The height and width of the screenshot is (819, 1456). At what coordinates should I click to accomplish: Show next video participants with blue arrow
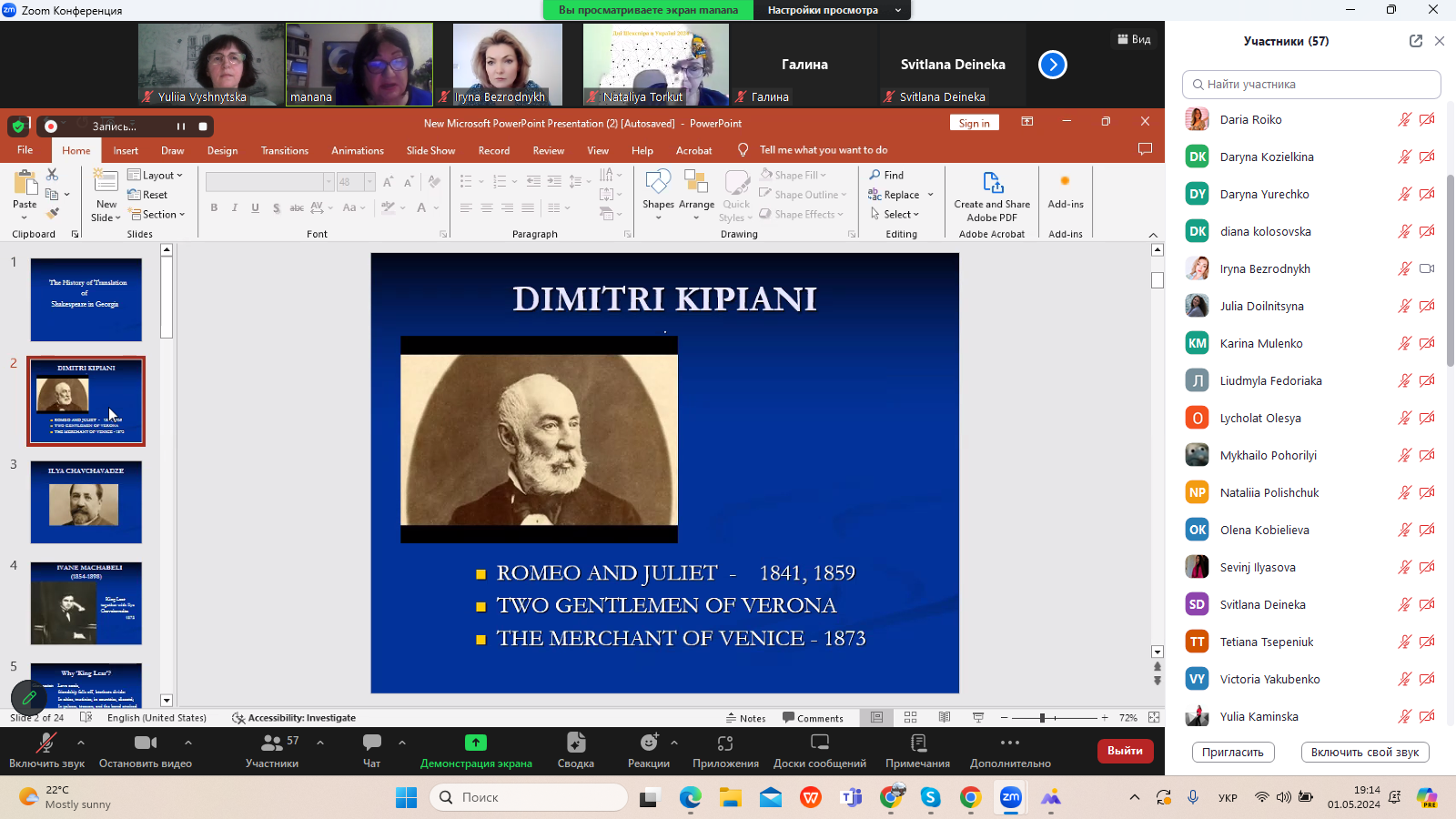(x=1052, y=65)
